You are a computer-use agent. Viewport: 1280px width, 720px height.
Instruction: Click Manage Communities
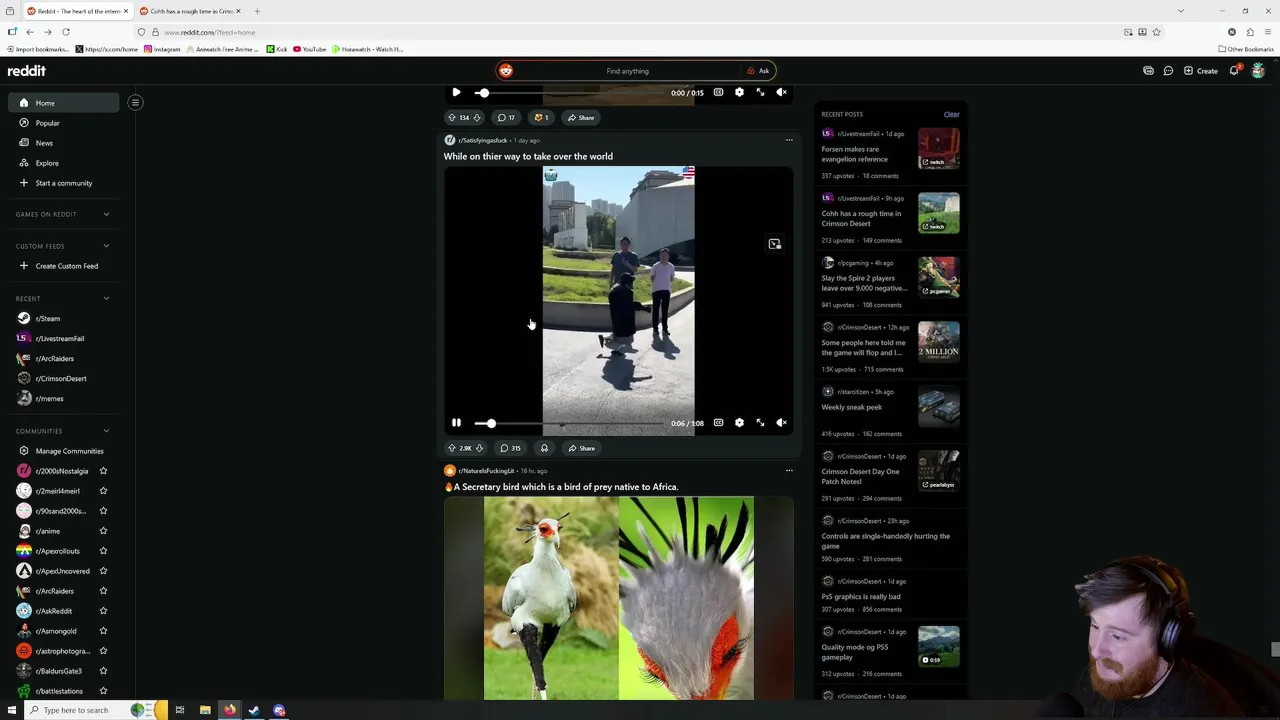[64, 451]
